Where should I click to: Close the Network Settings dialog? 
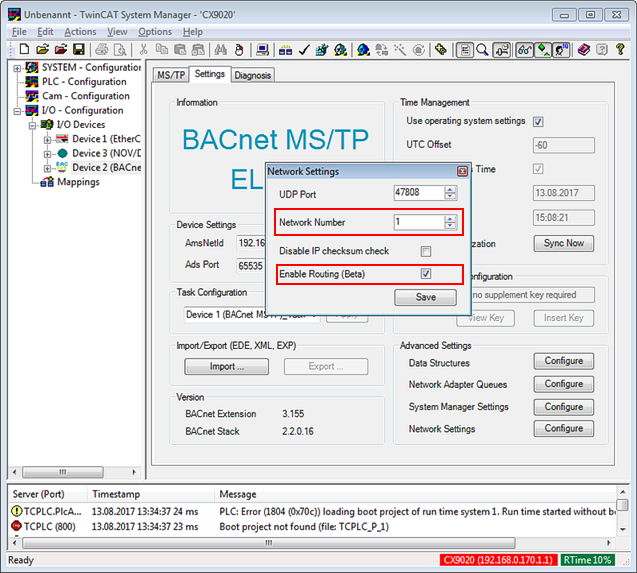click(x=462, y=171)
